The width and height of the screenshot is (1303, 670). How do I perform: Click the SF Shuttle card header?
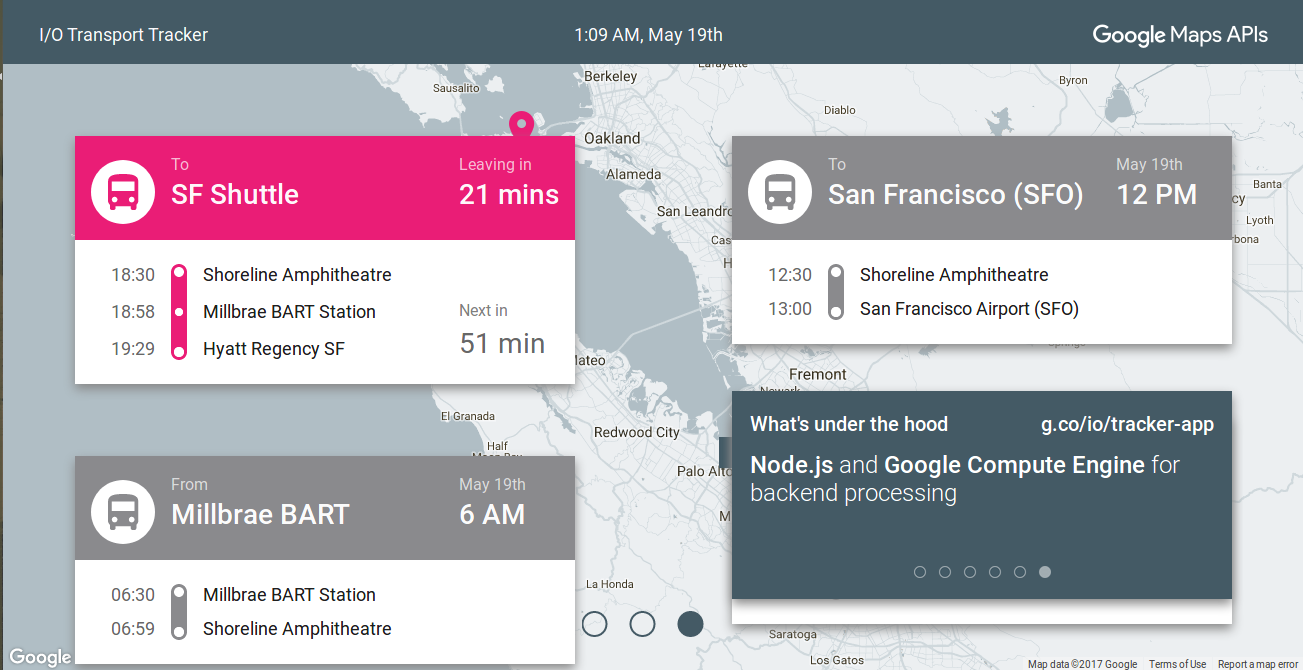325,188
